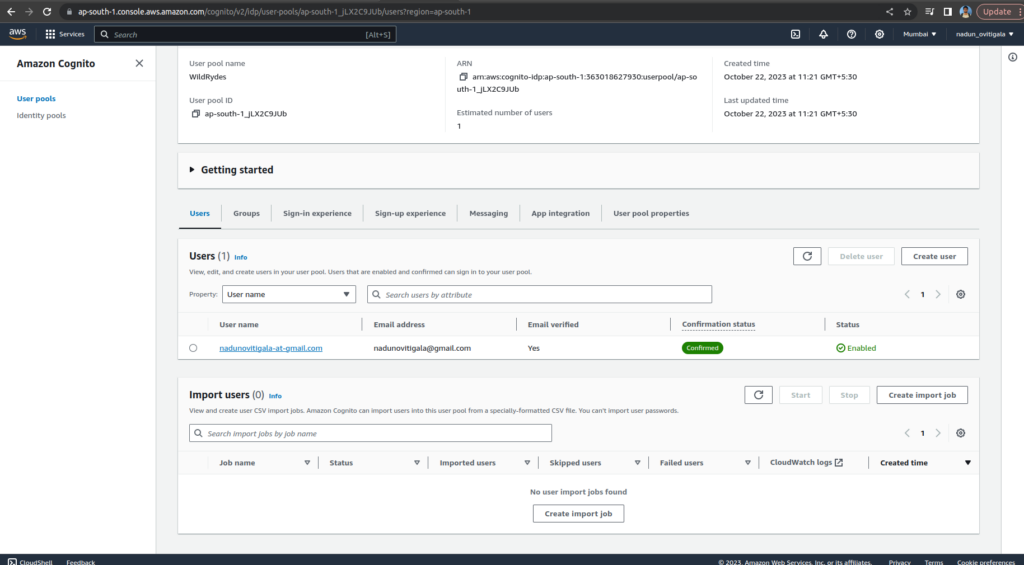Open browser side panel icon
This screenshot has width=1024, height=565.
pyautogui.click(x=948, y=12)
